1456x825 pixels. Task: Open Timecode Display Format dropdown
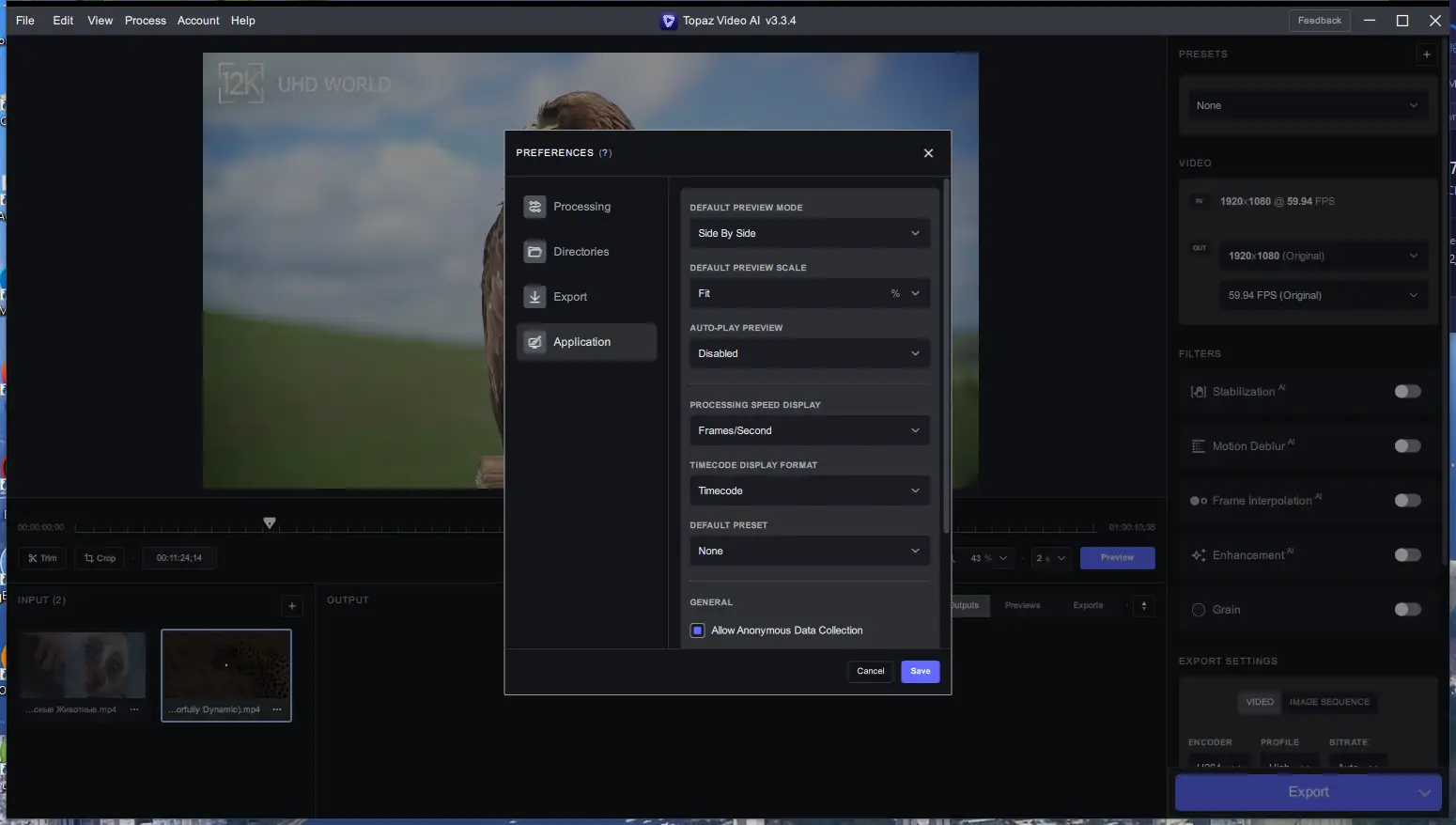810,490
